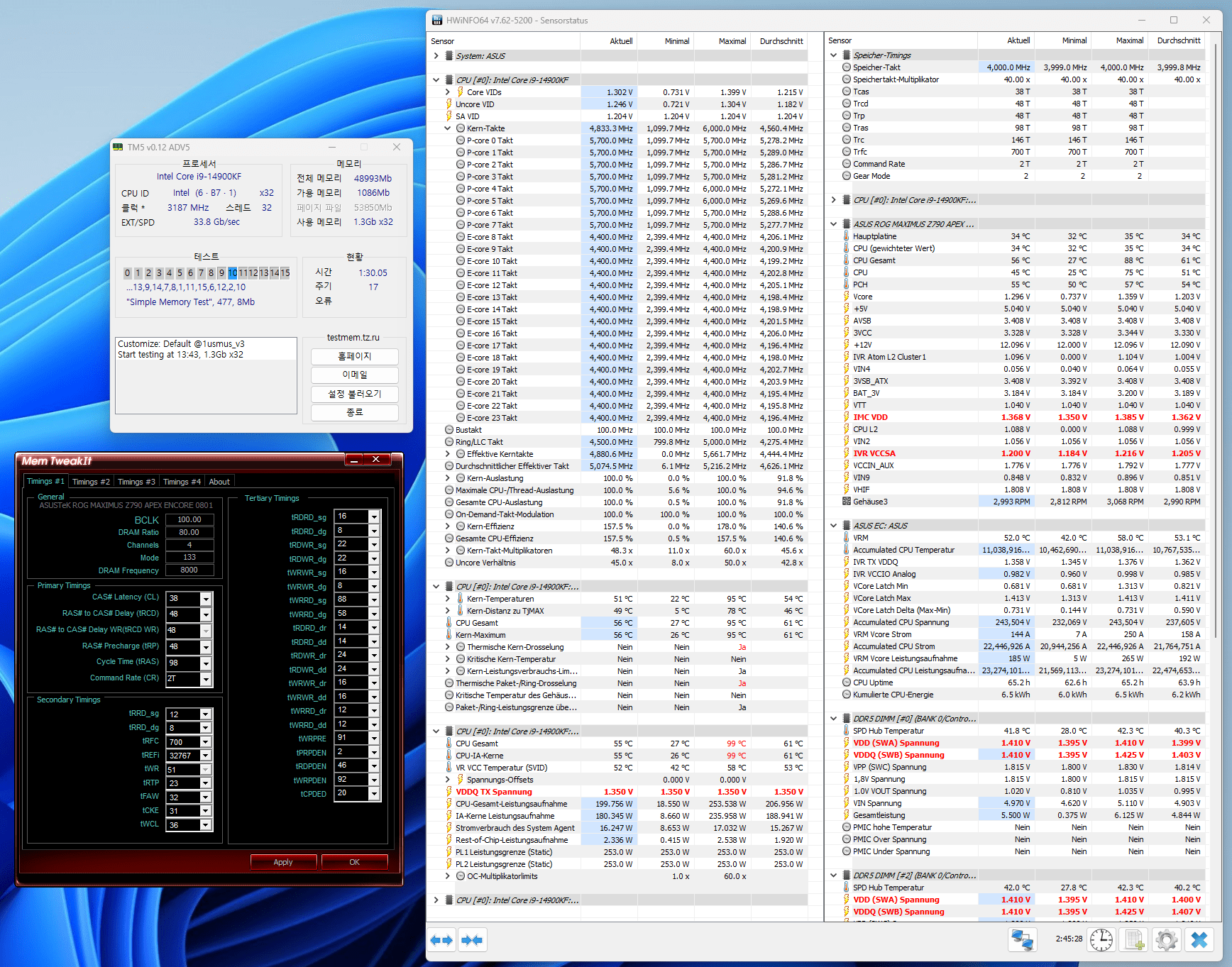
Task: Click the chip icon next to Speicher-Timings
Action: tap(847, 55)
